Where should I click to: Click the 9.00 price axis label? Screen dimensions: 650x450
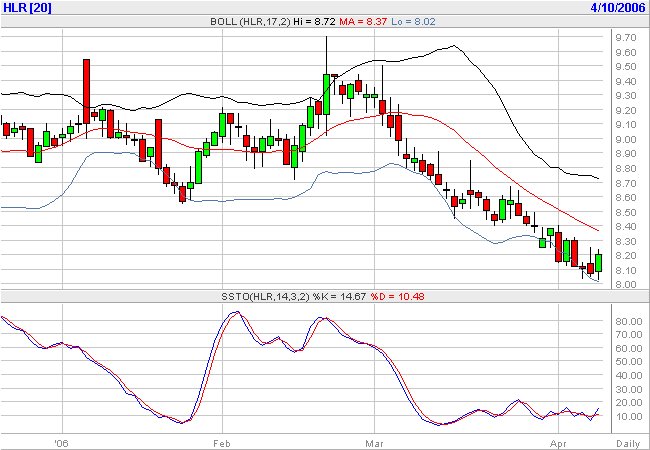click(626, 140)
